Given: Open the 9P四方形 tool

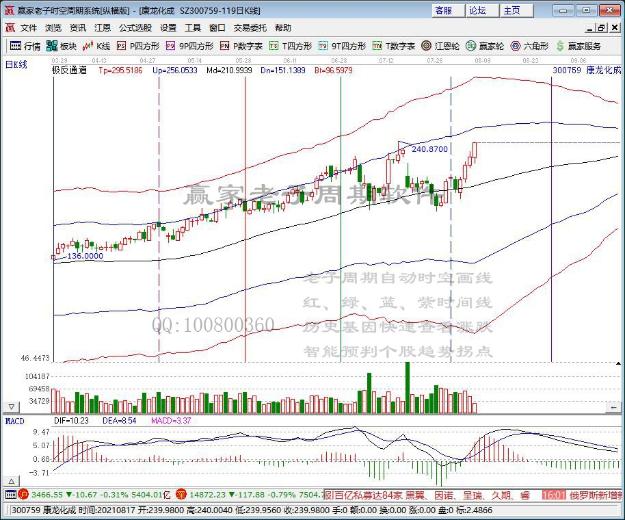Looking at the screenshot, I should (x=189, y=46).
